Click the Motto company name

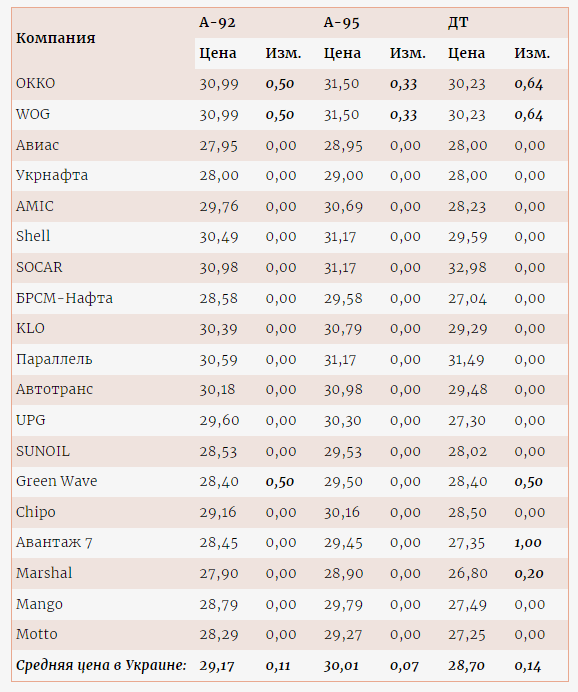(37, 634)
